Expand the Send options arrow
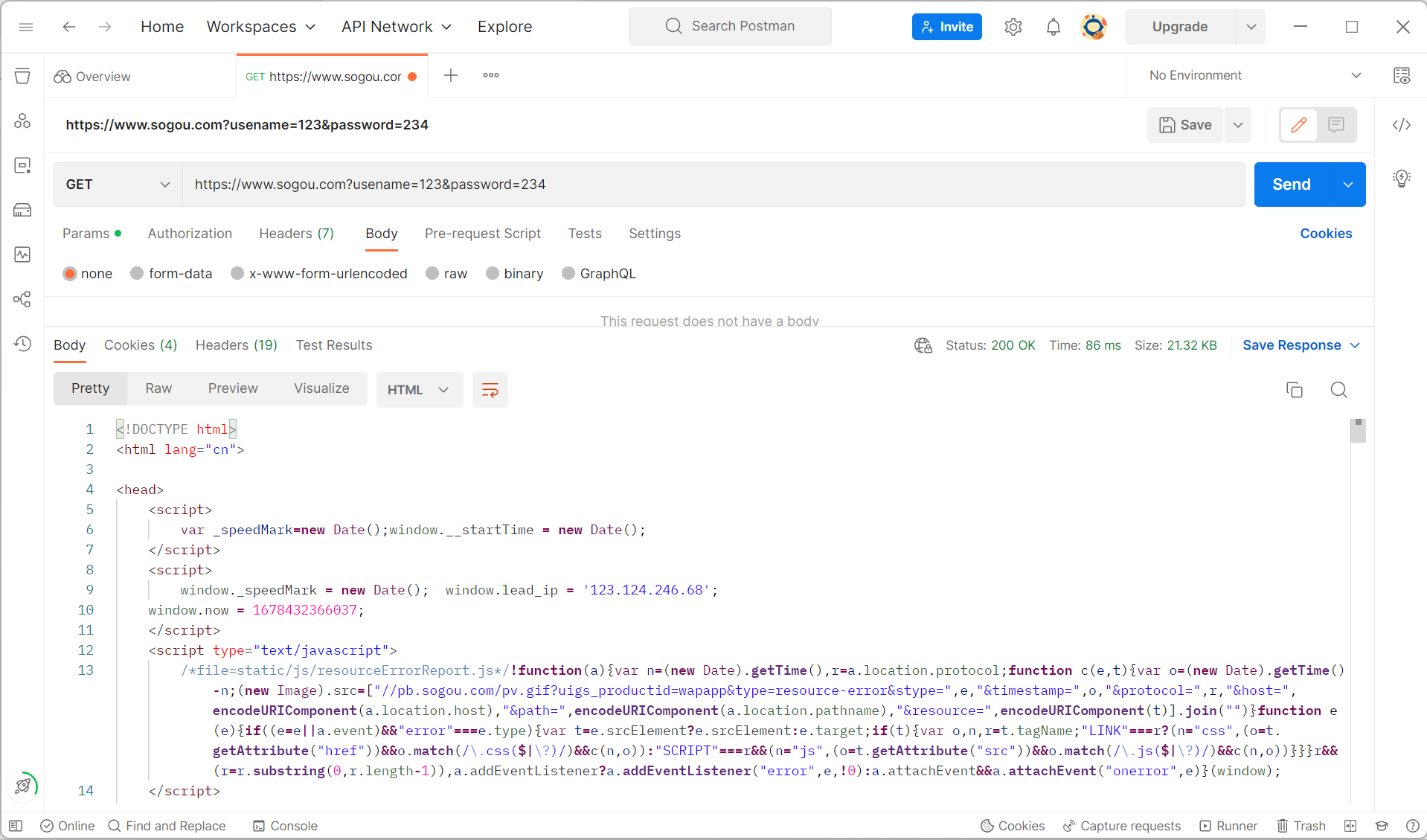 tap(1347, 185)
